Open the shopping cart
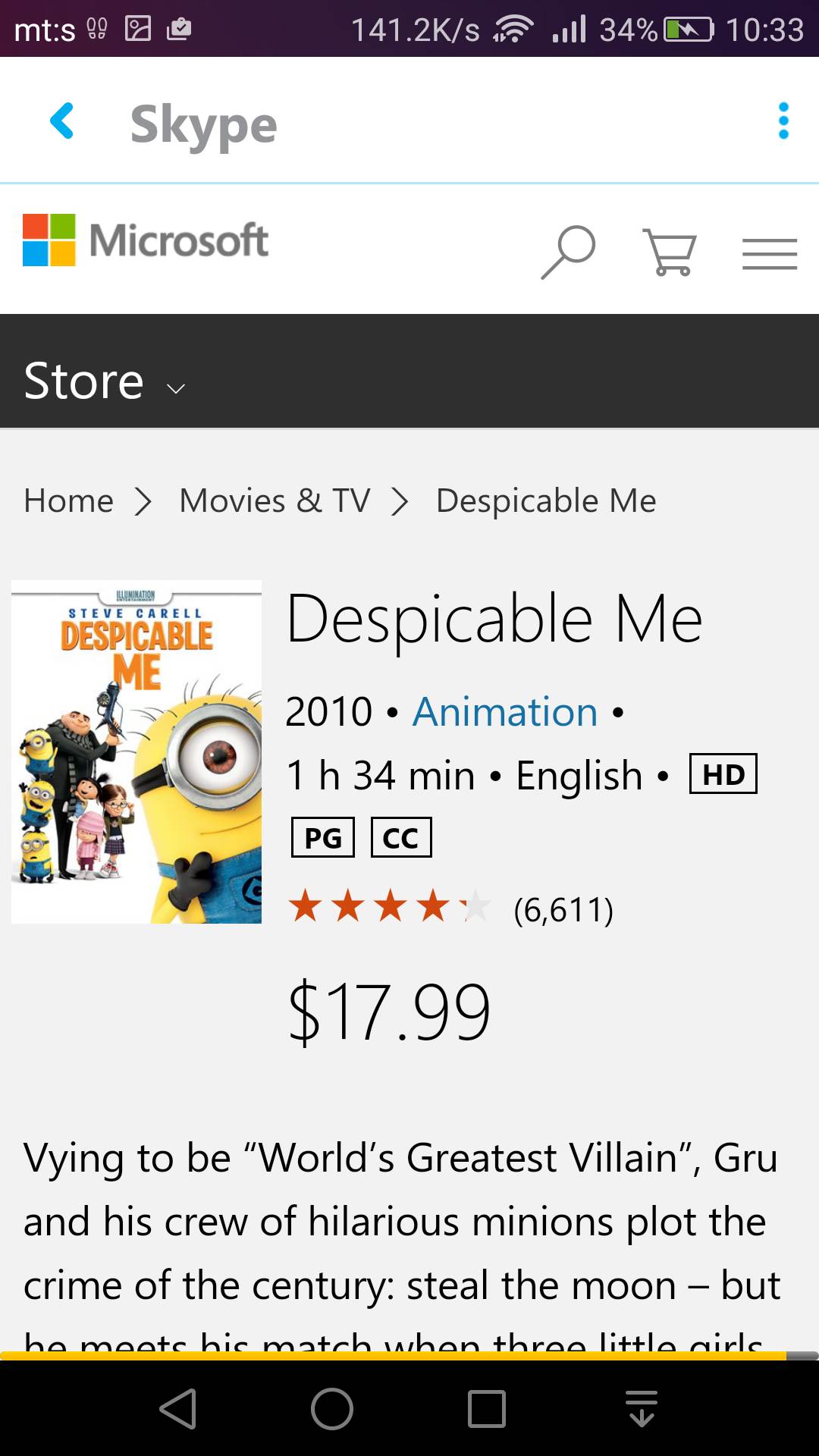819x1456 pixels. 669,252
